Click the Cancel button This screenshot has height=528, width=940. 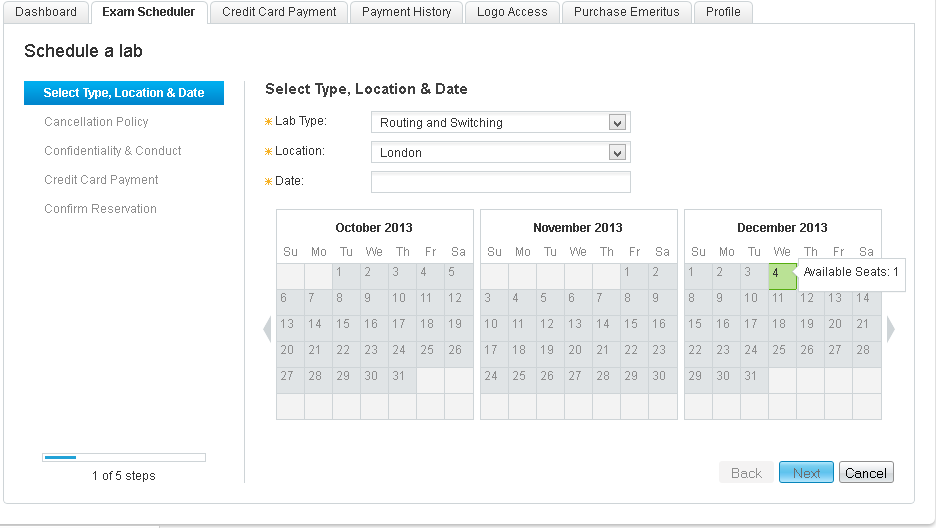[x=866, y=473]
